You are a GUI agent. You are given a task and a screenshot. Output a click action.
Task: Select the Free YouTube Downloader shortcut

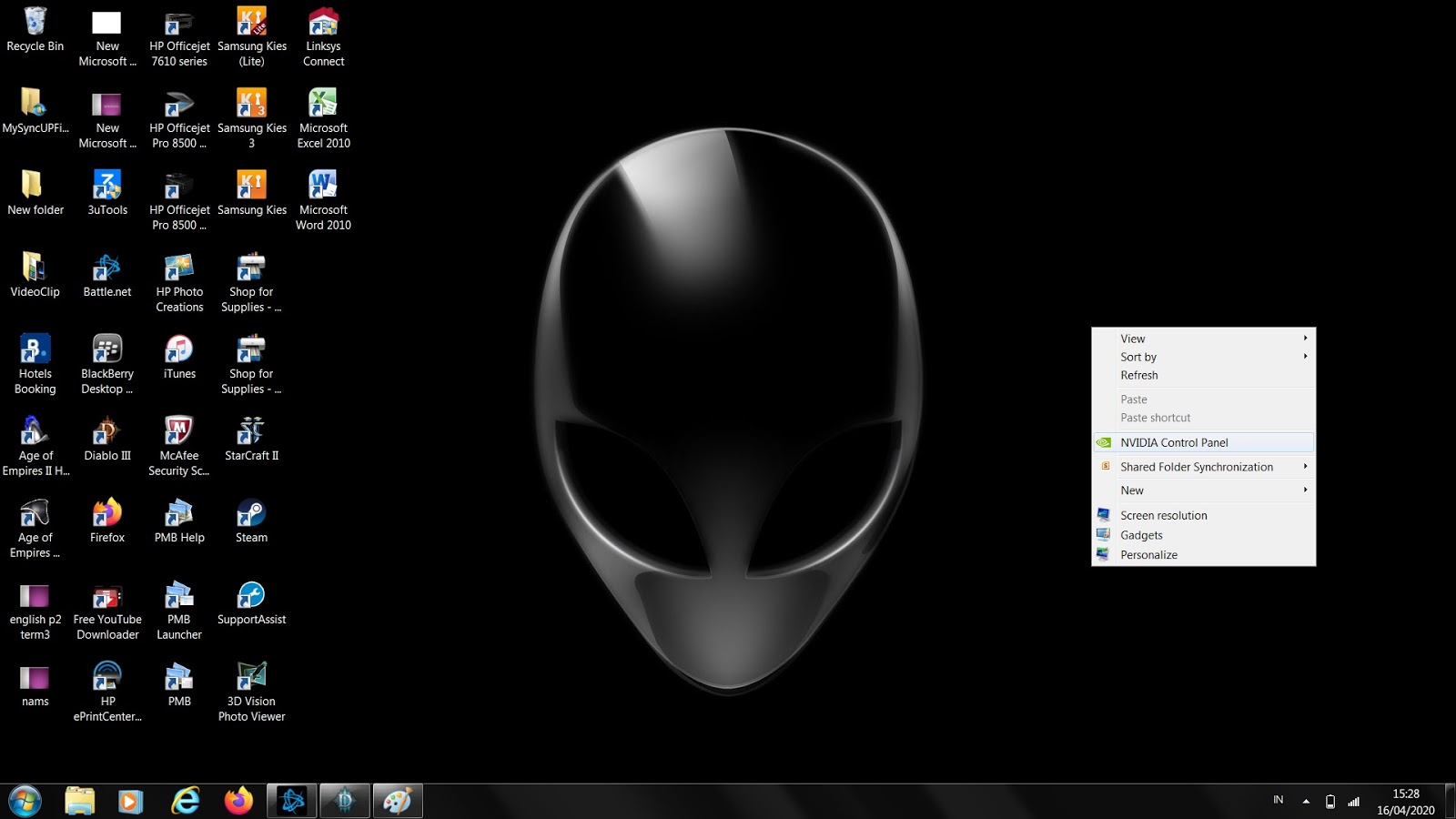click(x=107, y=610)
